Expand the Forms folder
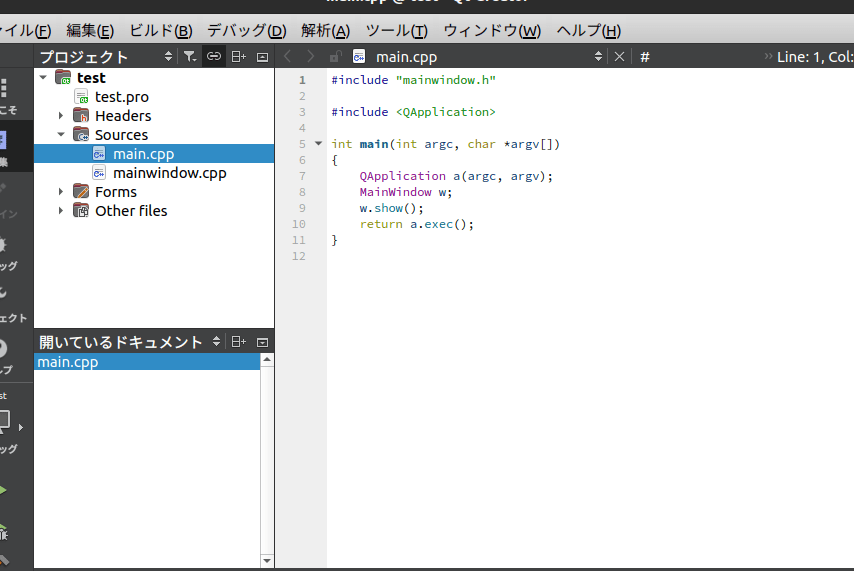 (x=61, y=192)
